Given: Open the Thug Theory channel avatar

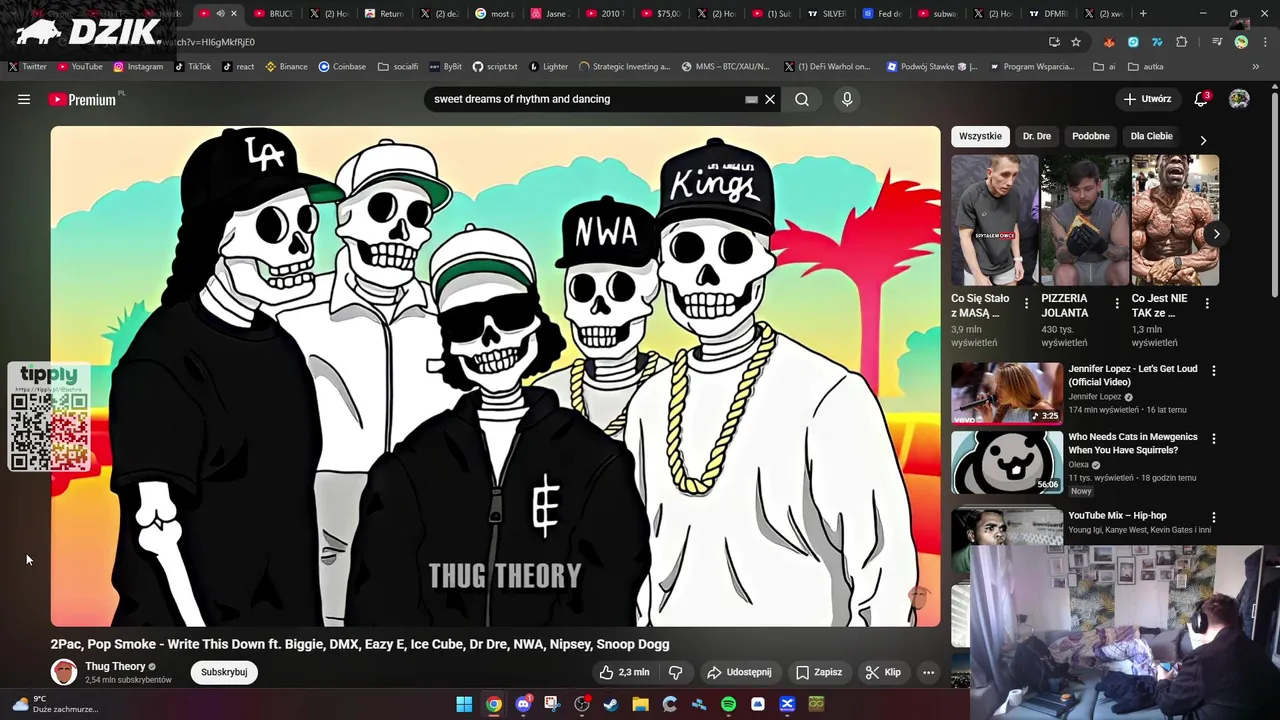Looking at the screenshot, I should [x=64, y=672].
